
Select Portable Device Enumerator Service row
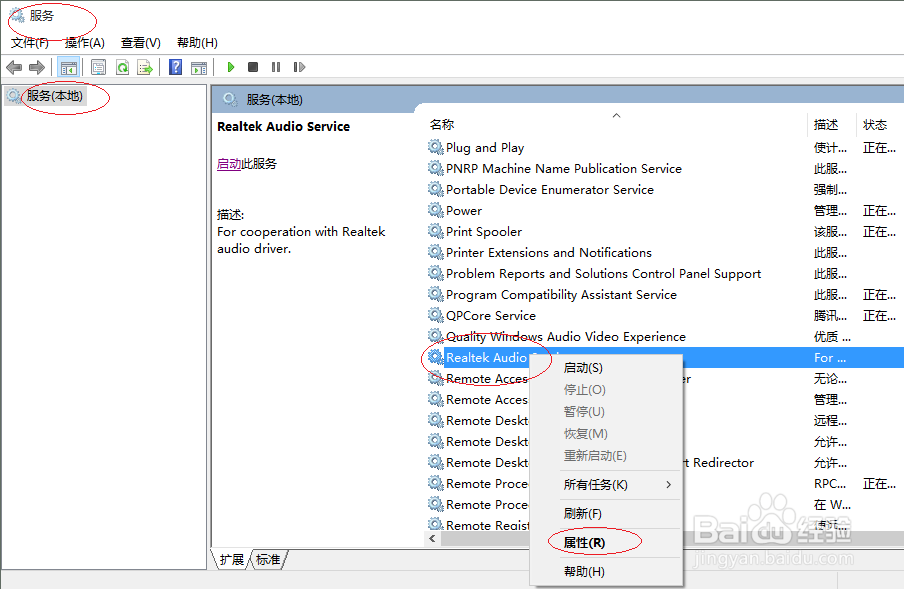tap(665, 189)
